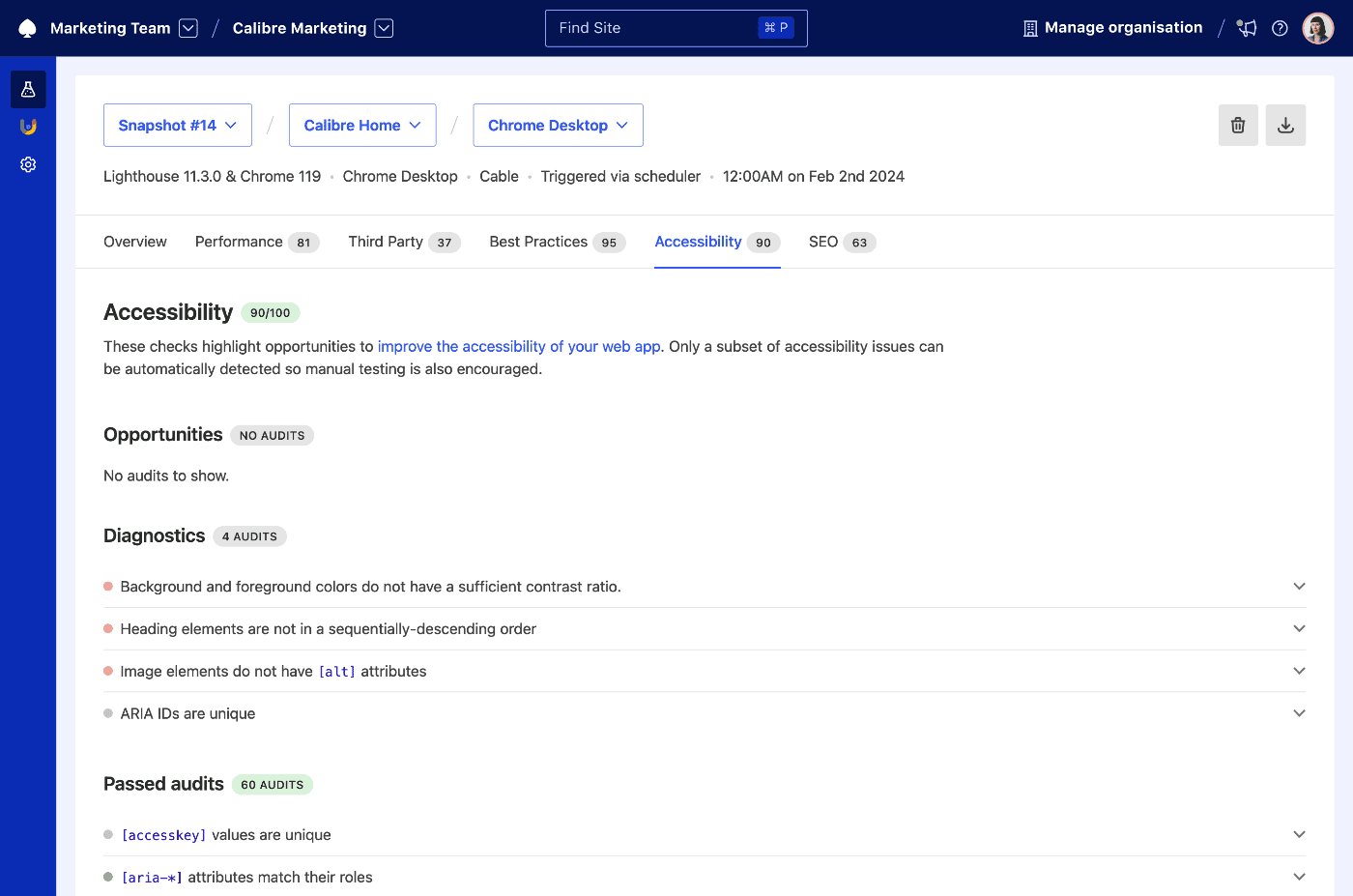Open help via question mark icon
Screen dimensions: 1353x896
pos(1280,28)
